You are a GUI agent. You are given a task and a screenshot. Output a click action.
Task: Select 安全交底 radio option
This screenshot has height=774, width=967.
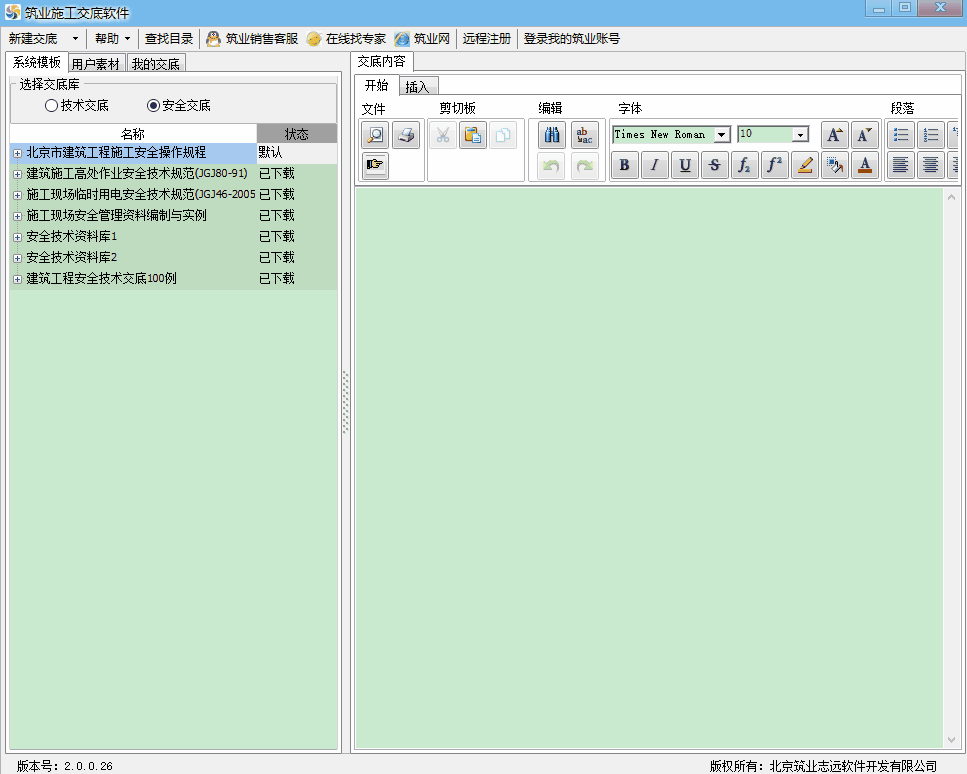pyautogui.click(x=153, y=105)
